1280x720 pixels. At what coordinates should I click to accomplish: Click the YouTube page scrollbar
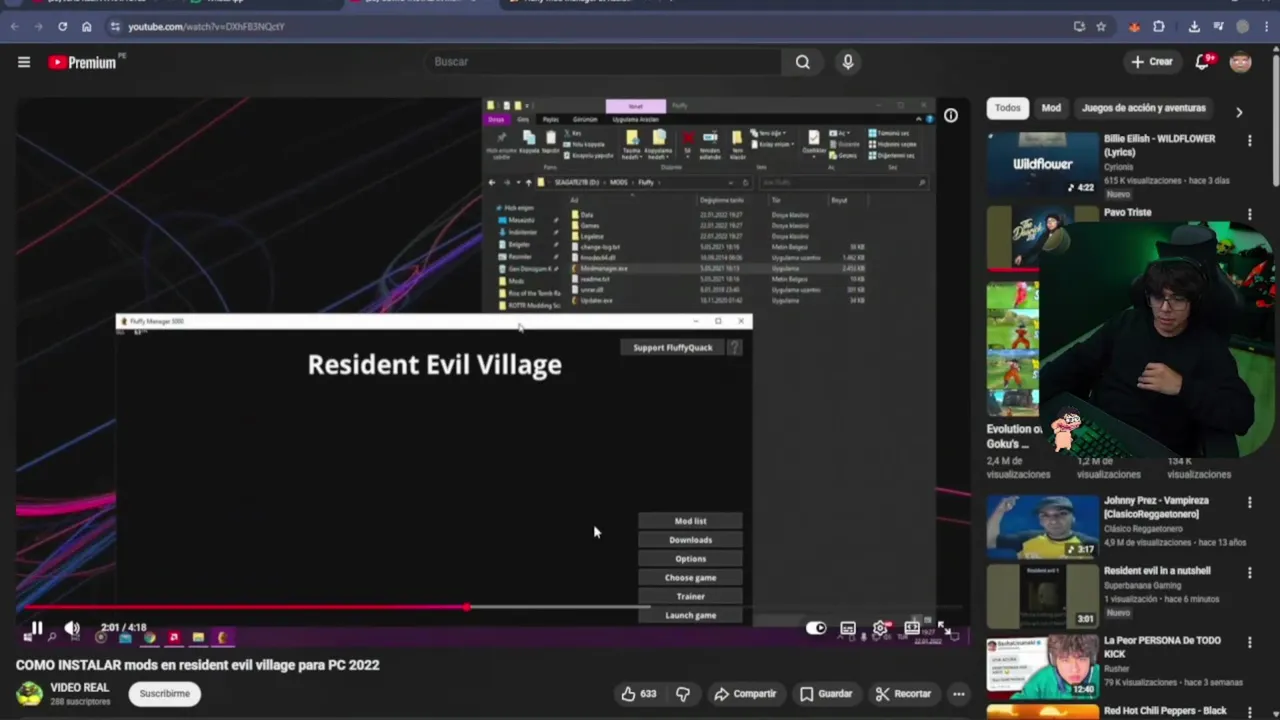(x=1275, y=120)
